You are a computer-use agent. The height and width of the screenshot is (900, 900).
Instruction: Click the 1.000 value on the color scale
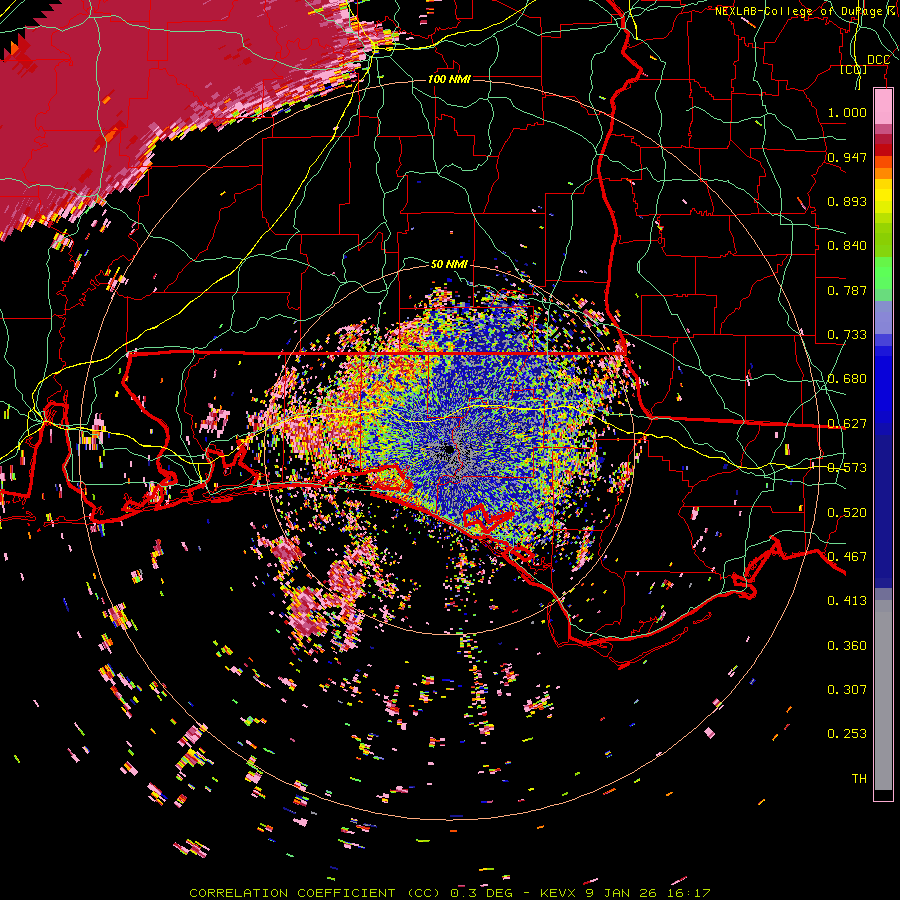tap(847, 112)
